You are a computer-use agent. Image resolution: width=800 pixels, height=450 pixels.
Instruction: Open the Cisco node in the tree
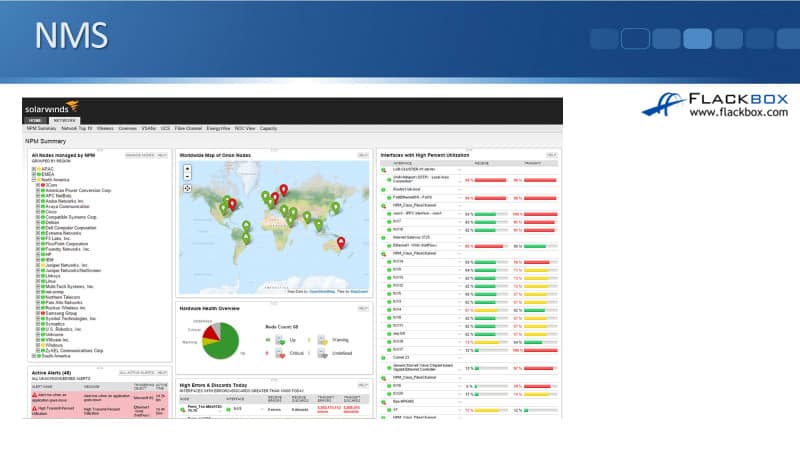51,210
